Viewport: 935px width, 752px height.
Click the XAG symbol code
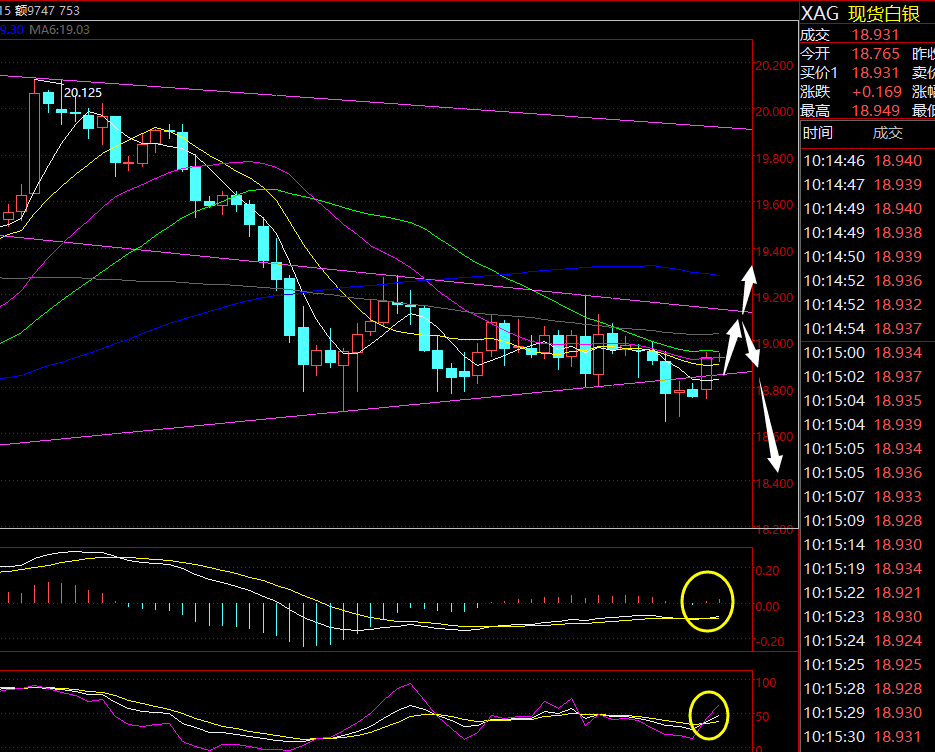tap(821, 14)
